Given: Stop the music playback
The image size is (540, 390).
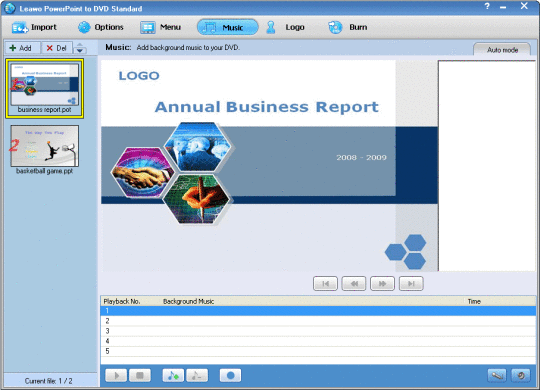Looking at the screenshot, I should pos(140,376).
